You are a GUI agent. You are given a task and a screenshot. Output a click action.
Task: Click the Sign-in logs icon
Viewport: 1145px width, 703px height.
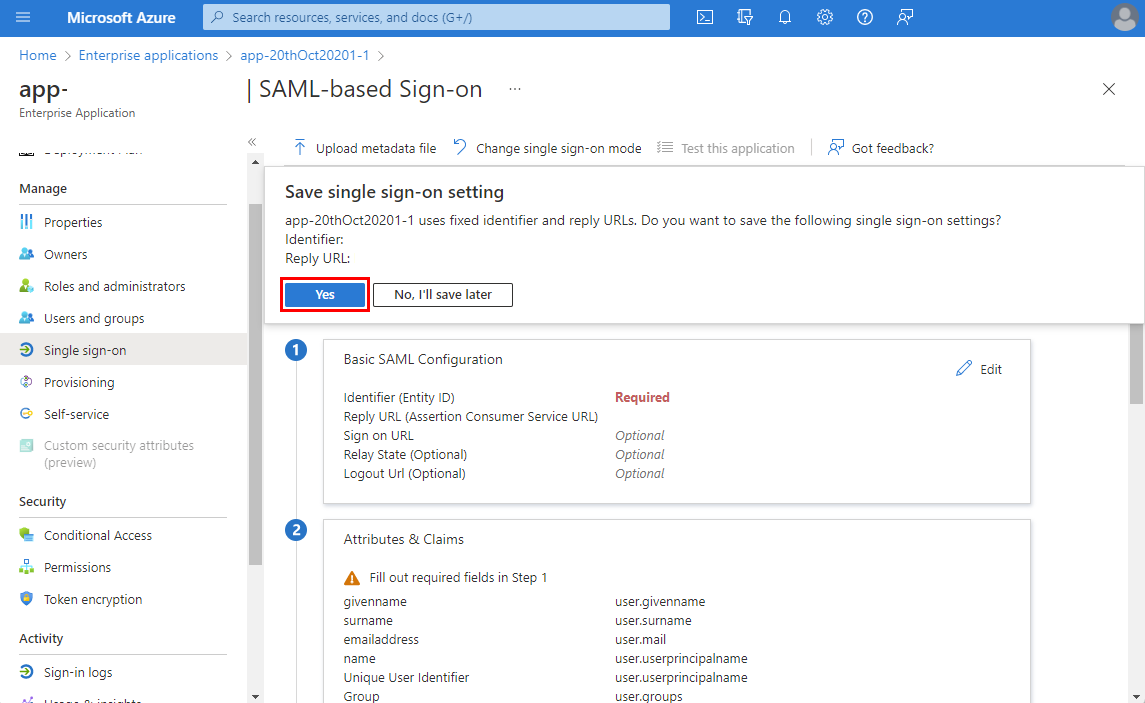tap(26, 672)
